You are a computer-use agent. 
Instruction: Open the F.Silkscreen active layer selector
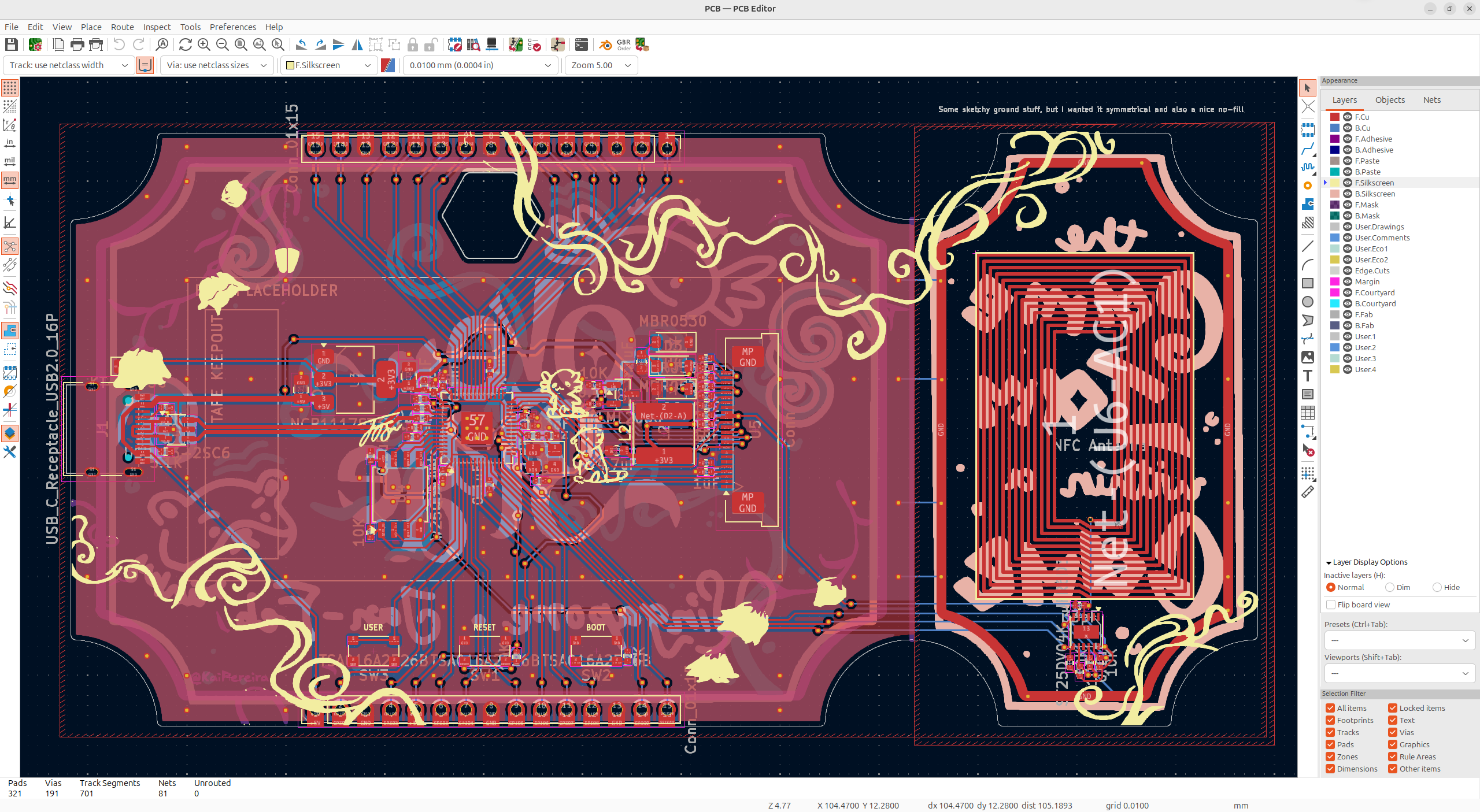click(329, 65)
